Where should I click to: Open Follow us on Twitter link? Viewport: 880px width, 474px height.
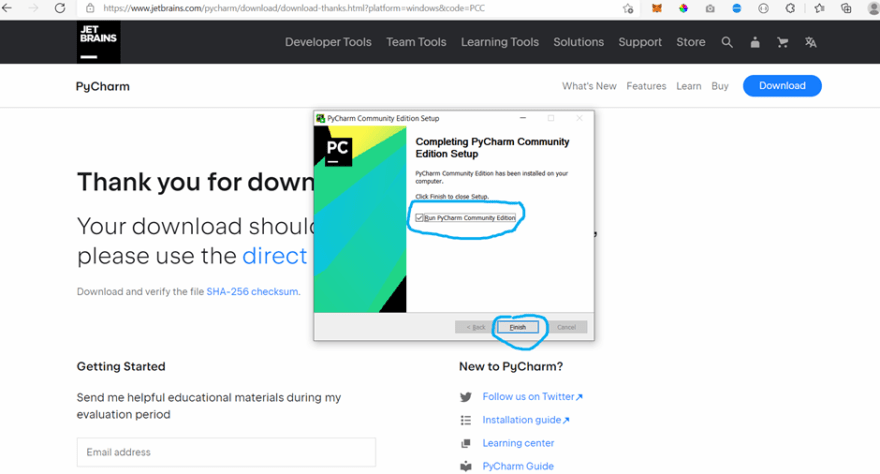[x=533, y=397]
